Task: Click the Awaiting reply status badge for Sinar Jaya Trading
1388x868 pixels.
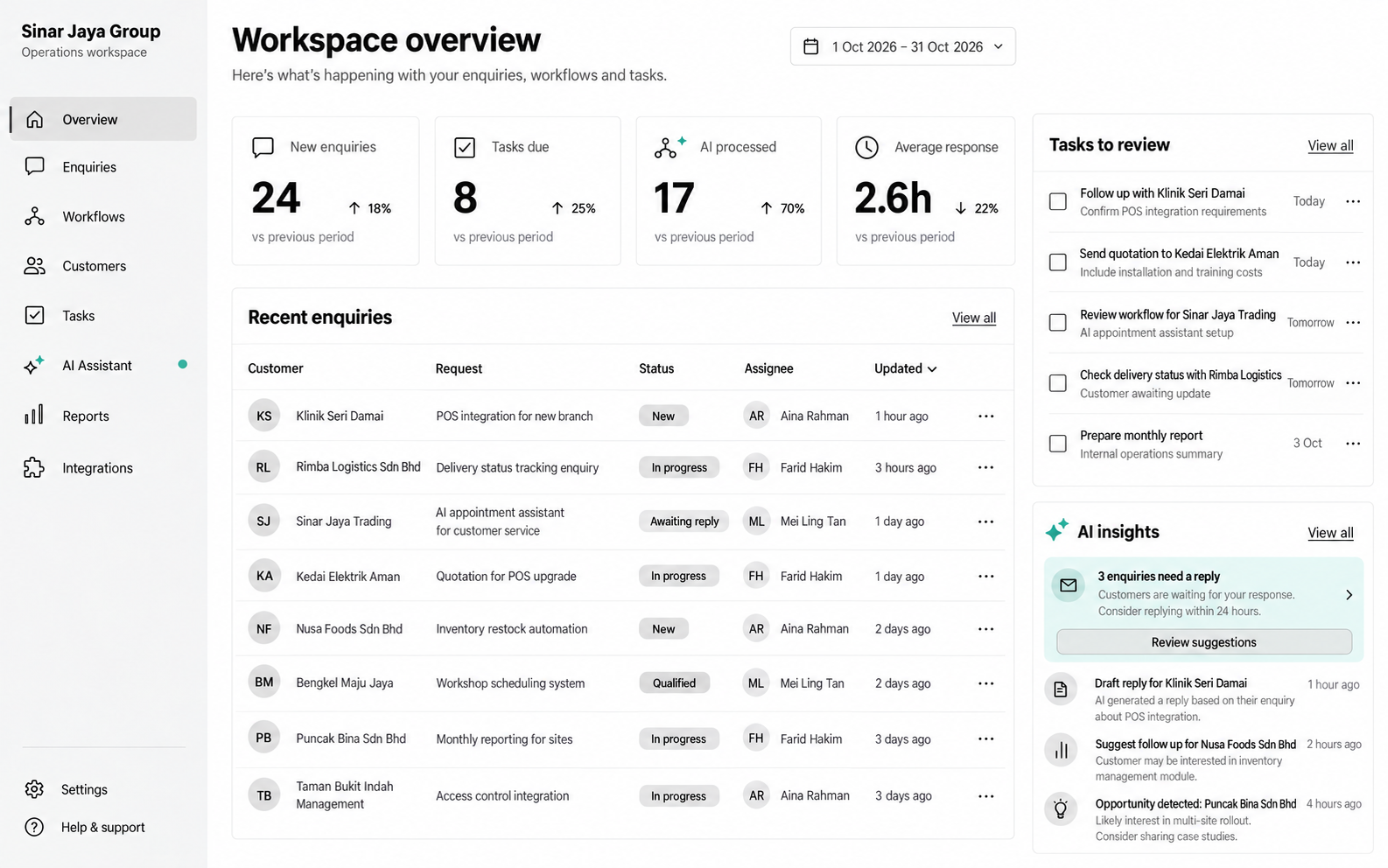Action: point(684,521)
